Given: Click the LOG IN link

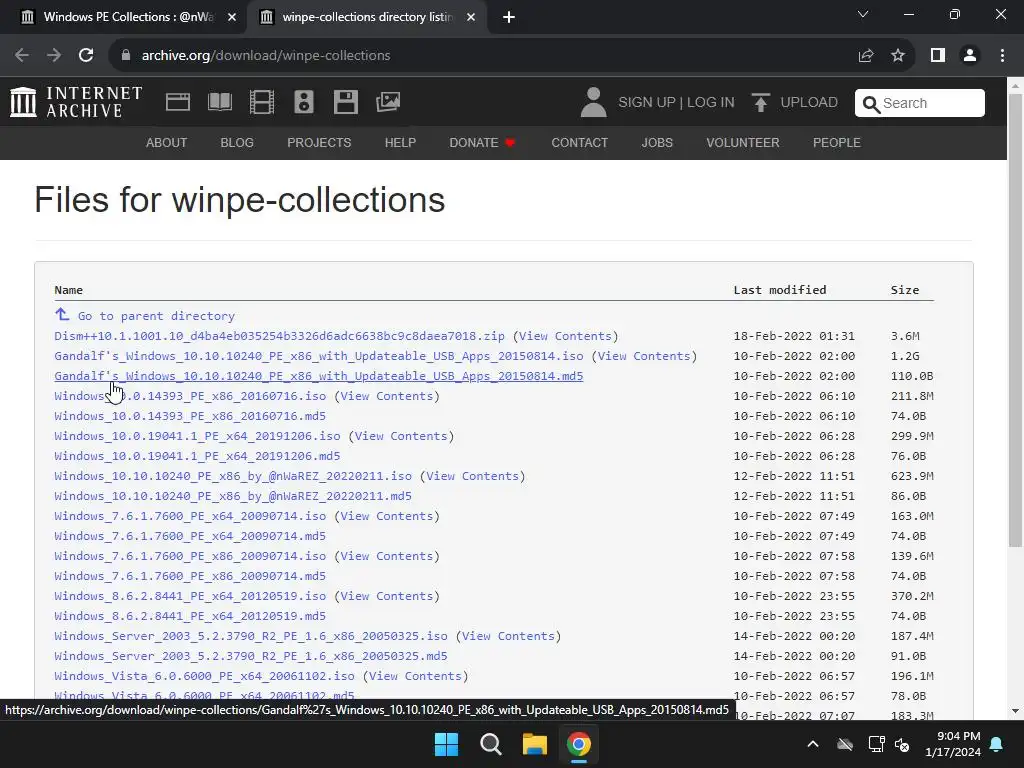Looking at the screenshot, I should 711,103.
